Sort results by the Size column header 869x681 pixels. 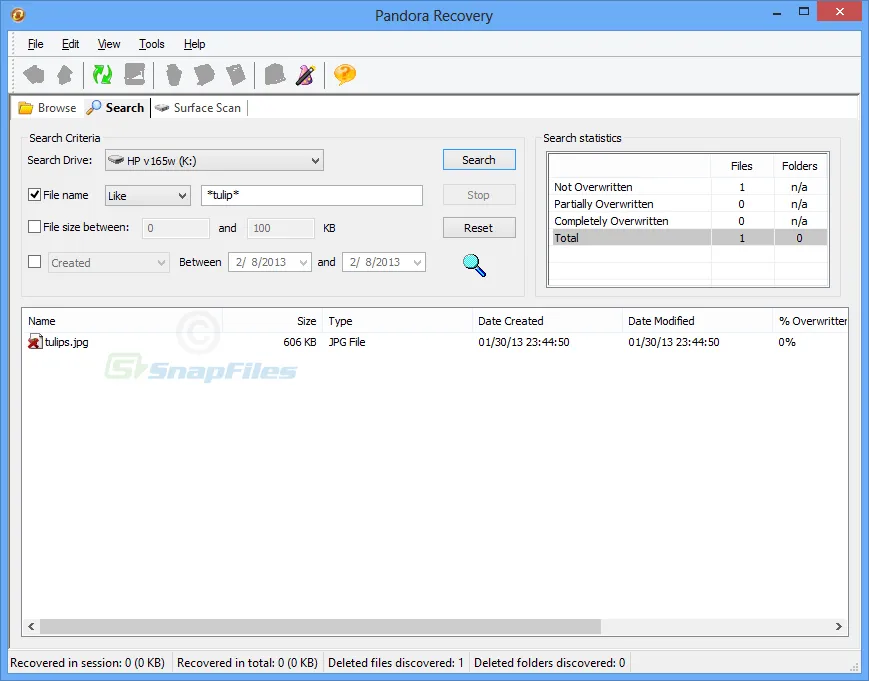[x=272, y=321]
